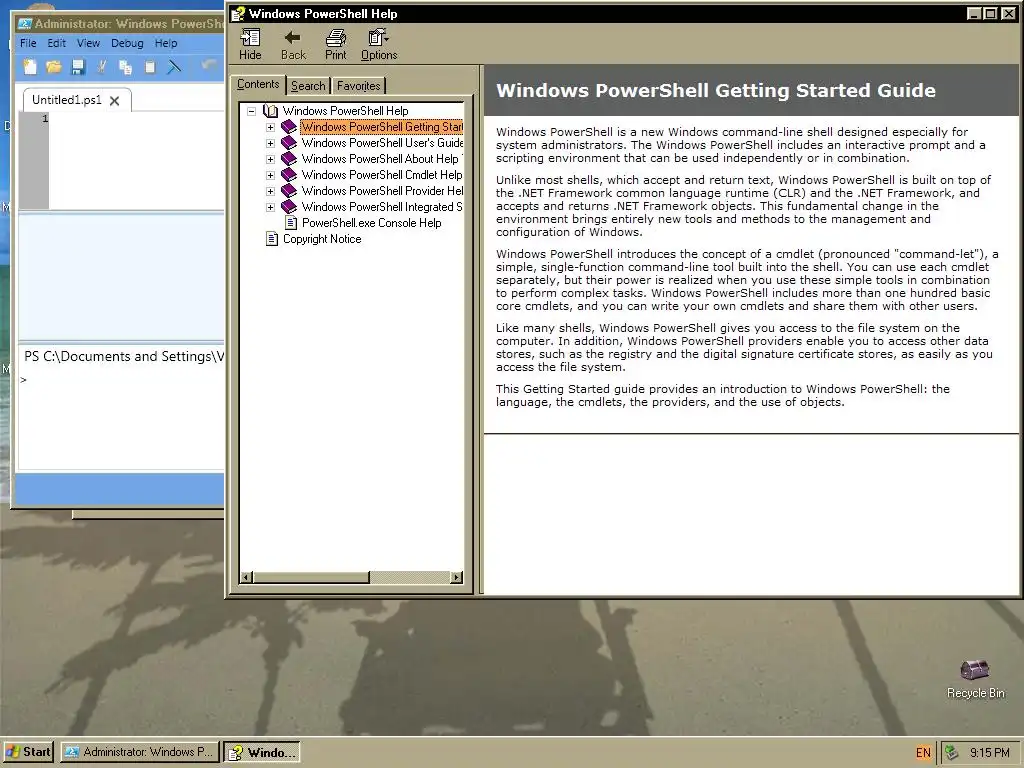Switch to the Contents tab
The height and width of the screenshot is (768, 1024).
tap(258, 84)
